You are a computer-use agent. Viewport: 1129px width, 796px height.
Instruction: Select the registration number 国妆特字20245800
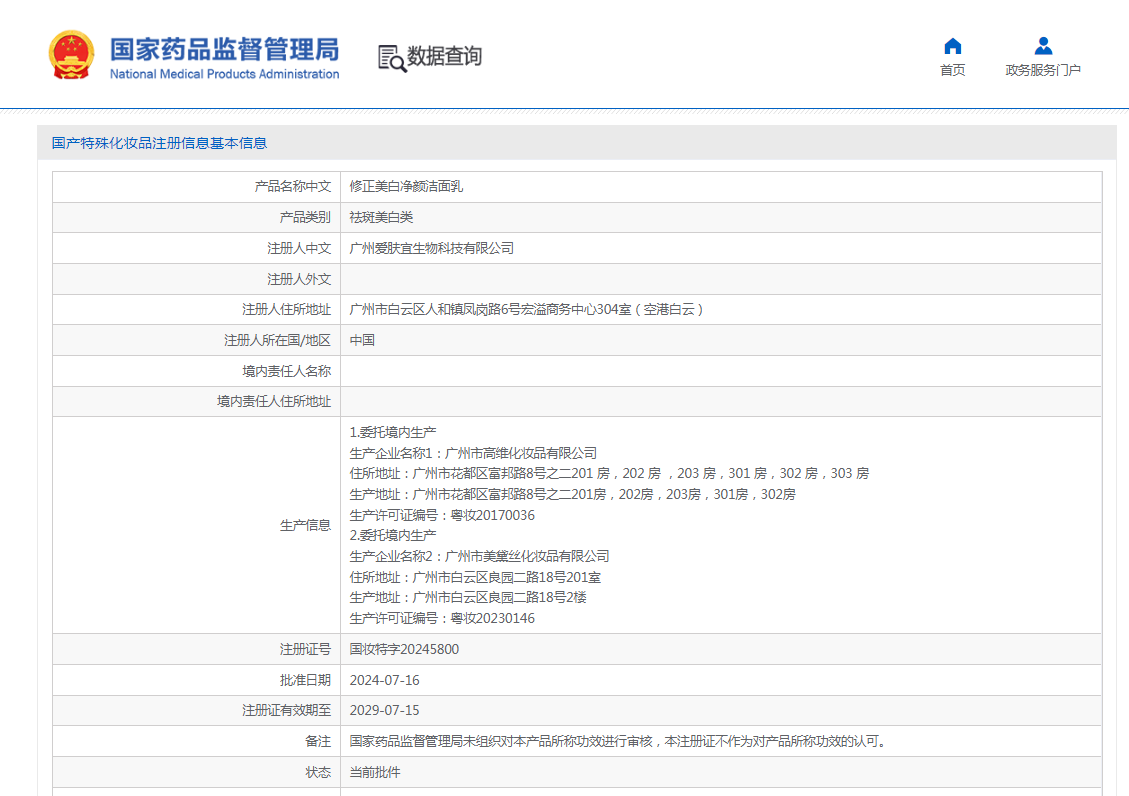tap(404, 649)
